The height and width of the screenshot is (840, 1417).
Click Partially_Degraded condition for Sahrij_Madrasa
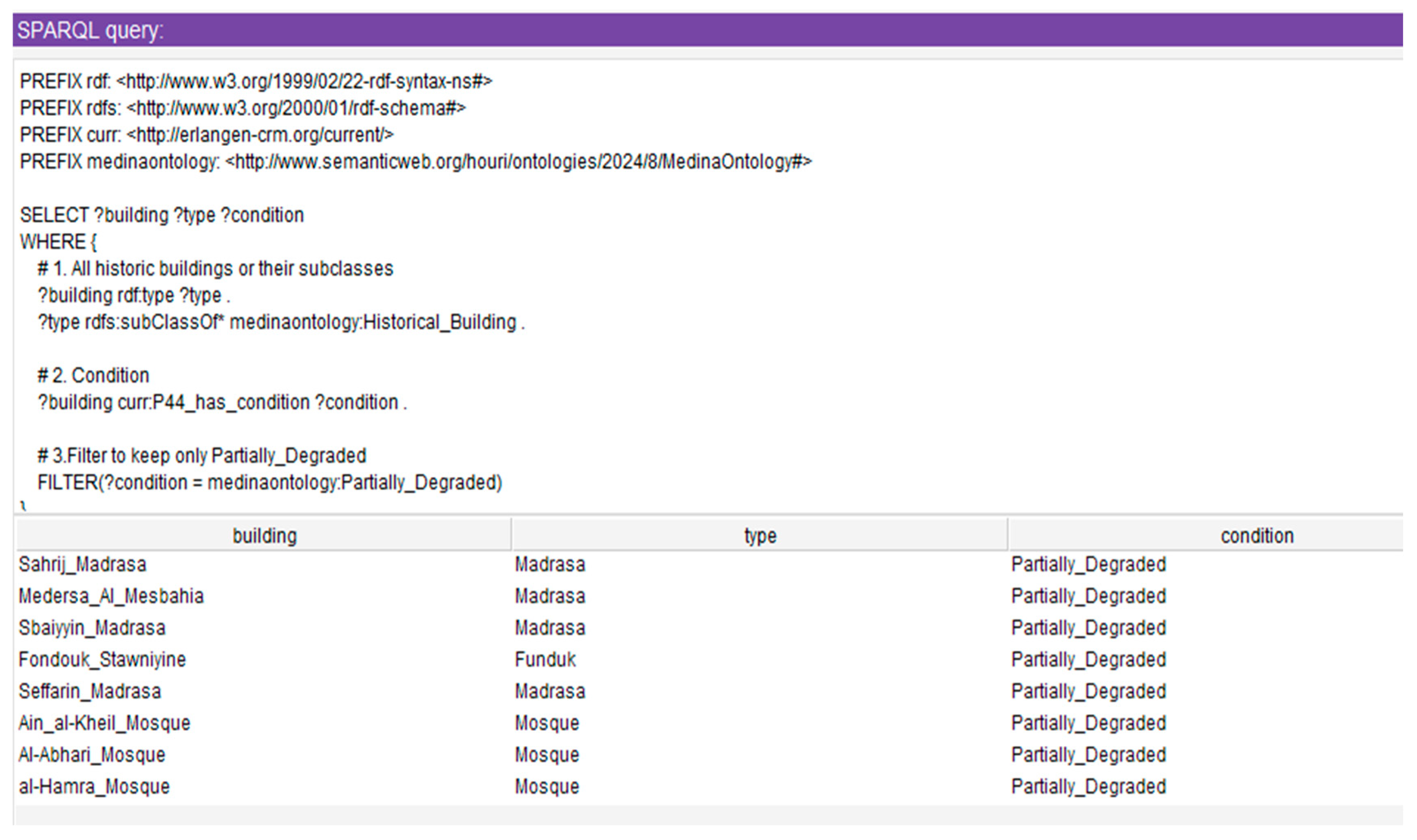(x=1088, y=564)
